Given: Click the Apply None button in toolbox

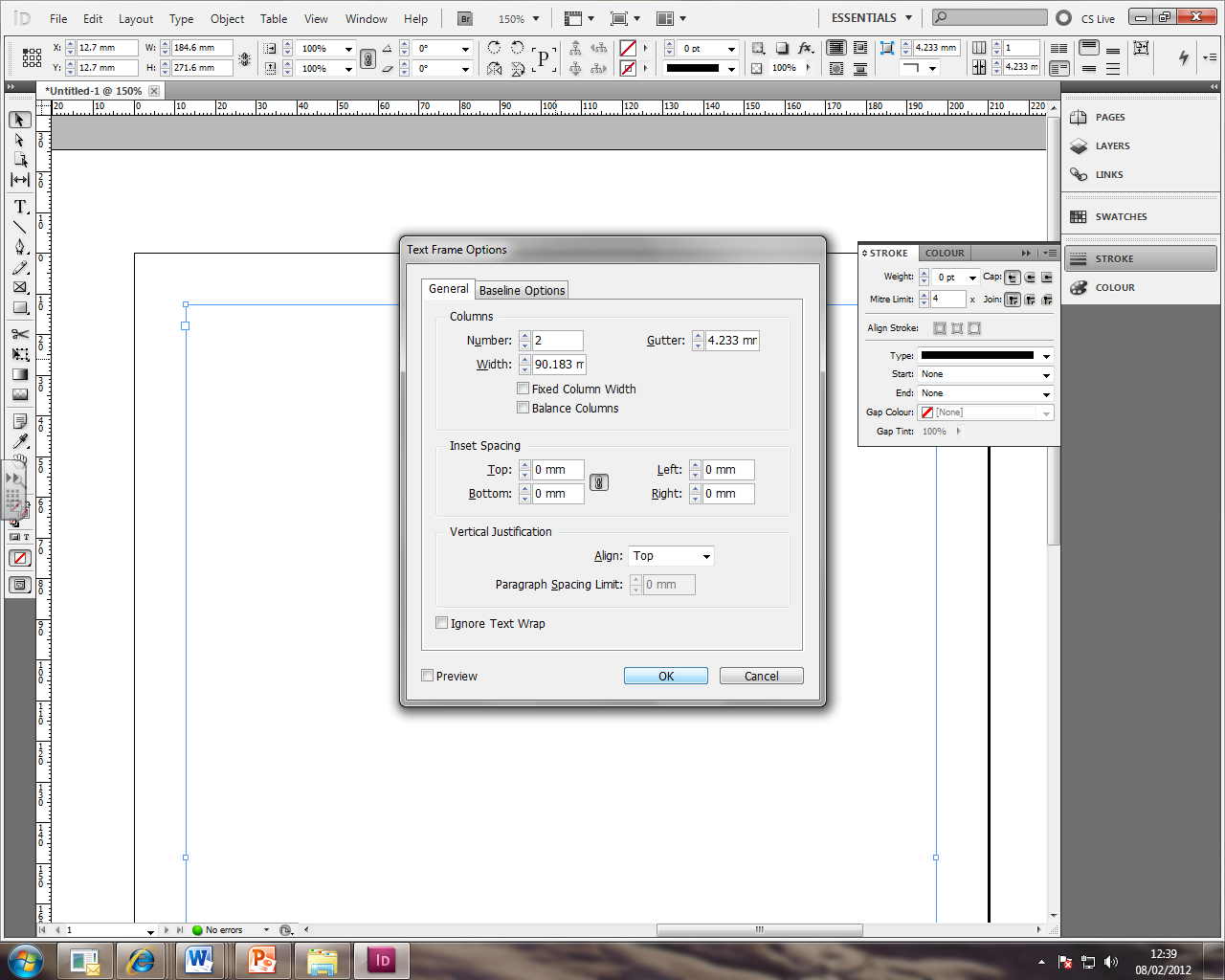Looking at the screenshot, I should coord(19,558).
